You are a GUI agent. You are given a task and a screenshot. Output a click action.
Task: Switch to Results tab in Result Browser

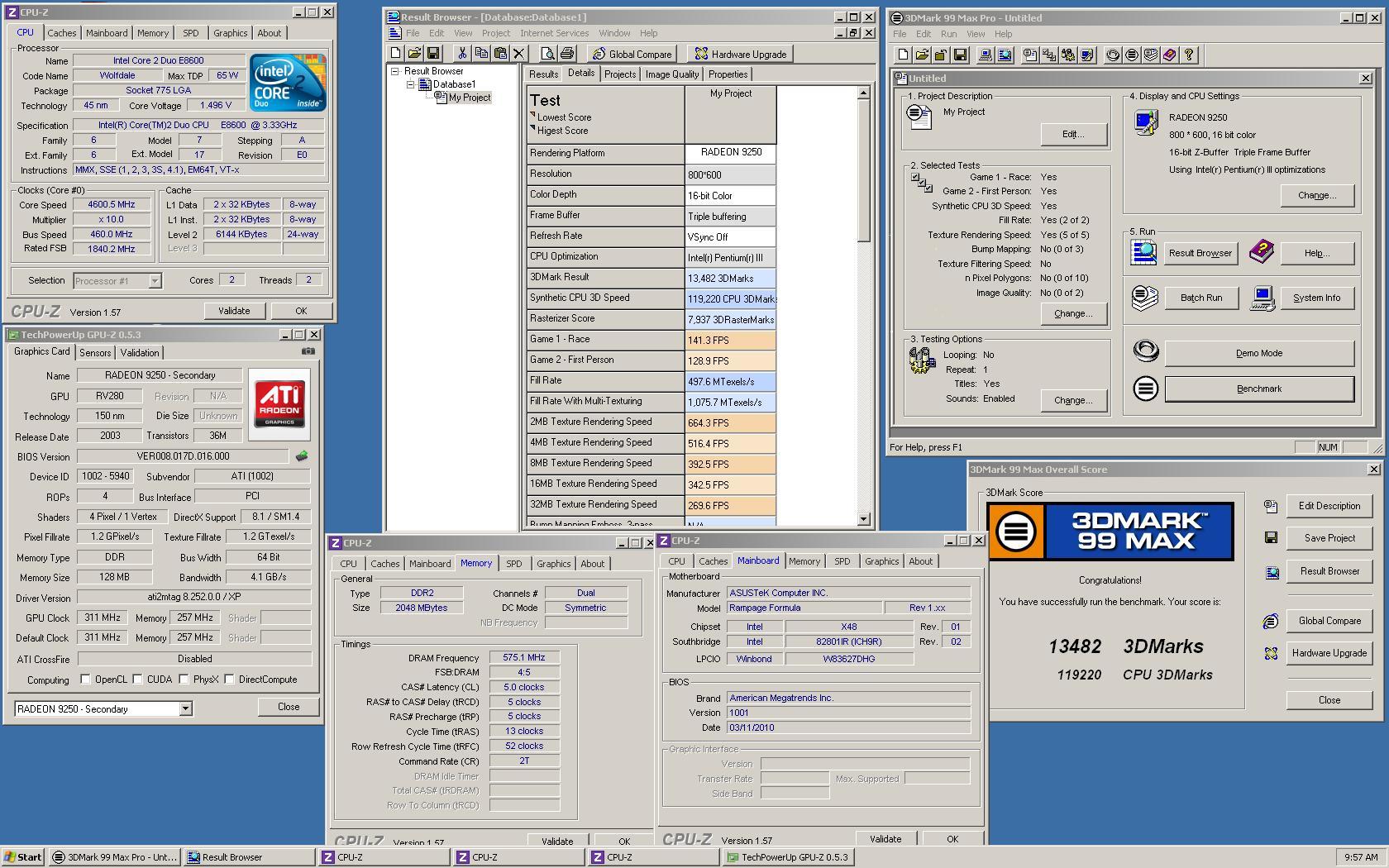(x=543, y=74)
